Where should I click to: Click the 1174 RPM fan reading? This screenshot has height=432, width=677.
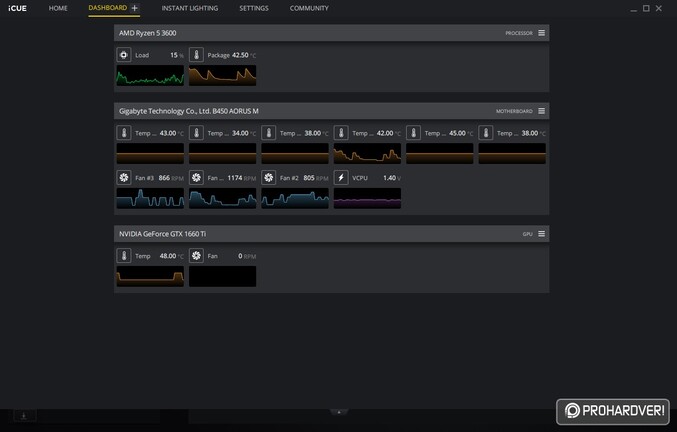coord(242,178)
